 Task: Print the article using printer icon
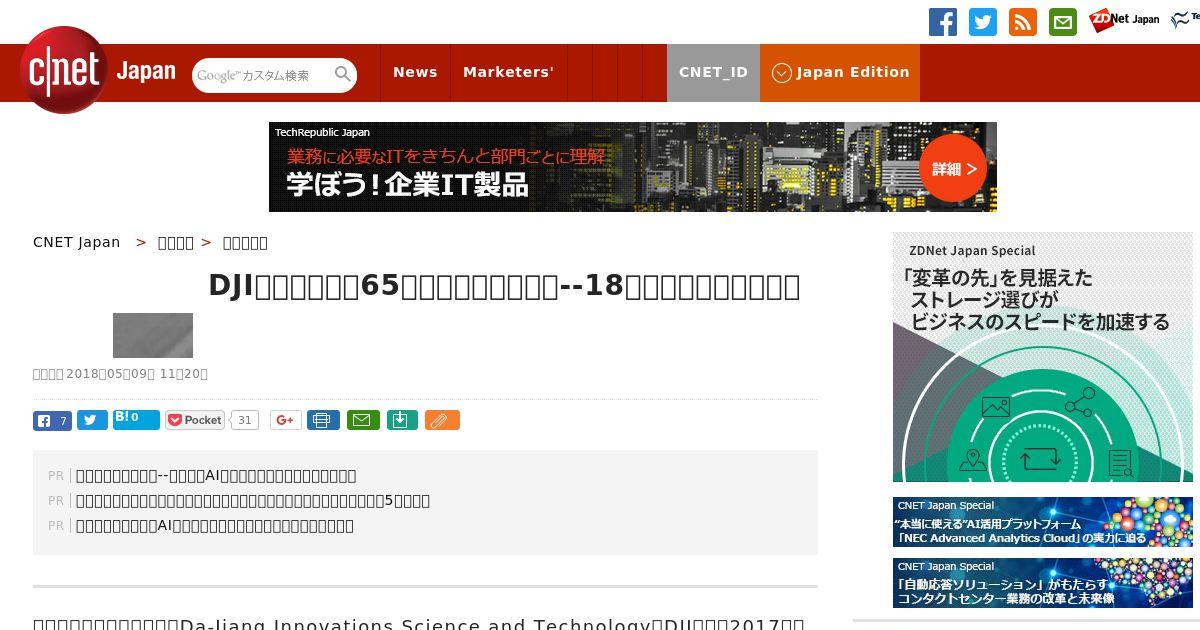click(323, 420)
